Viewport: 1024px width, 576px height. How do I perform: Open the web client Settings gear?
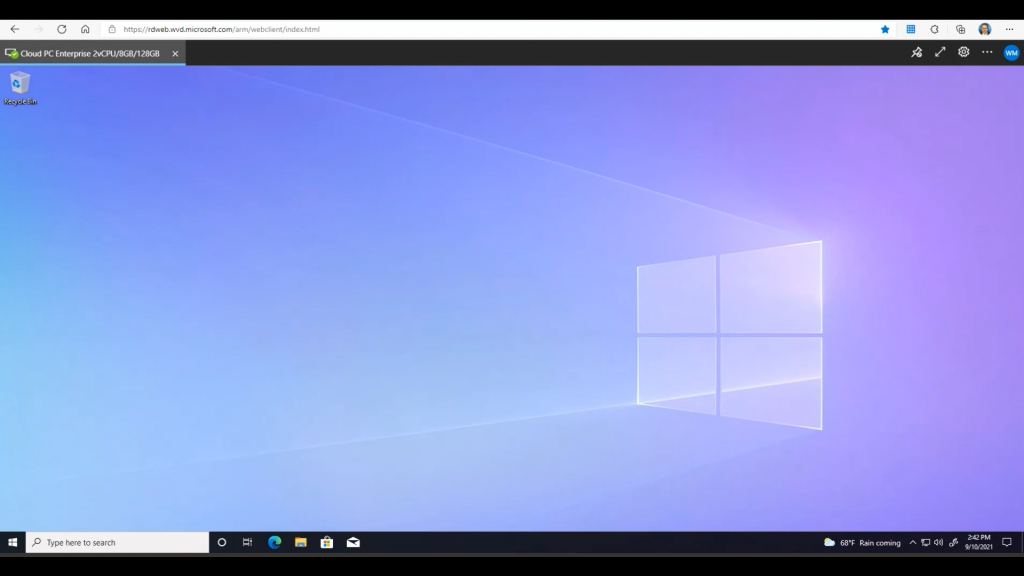[x=964, y=53]
